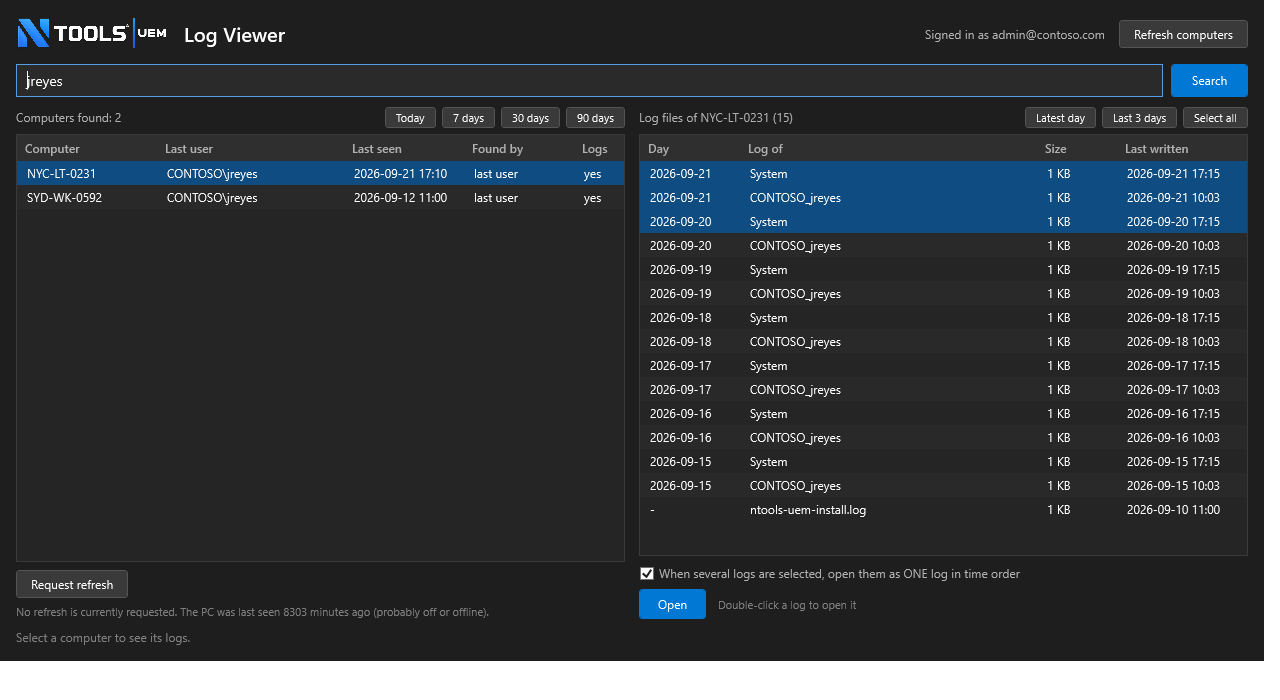Sort by Found by column header
Screen dimensions: 1280x700
tap(498, 149)
